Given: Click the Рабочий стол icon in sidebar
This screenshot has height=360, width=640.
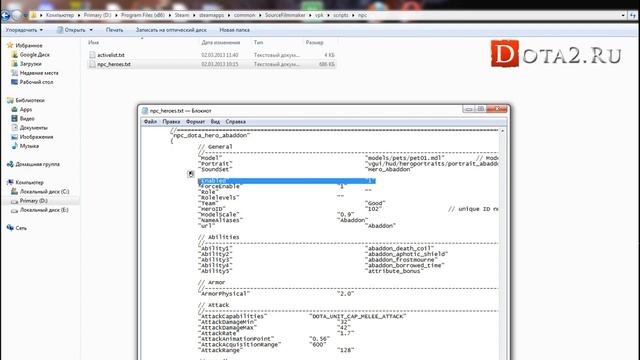Looking at the screenshot, I should [x=15, y=82].
